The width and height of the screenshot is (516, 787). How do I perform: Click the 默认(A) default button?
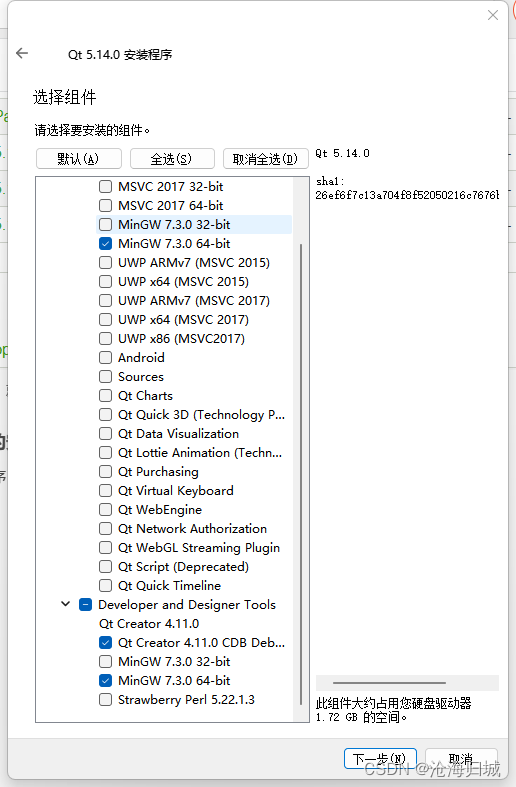tap(79, 159)
